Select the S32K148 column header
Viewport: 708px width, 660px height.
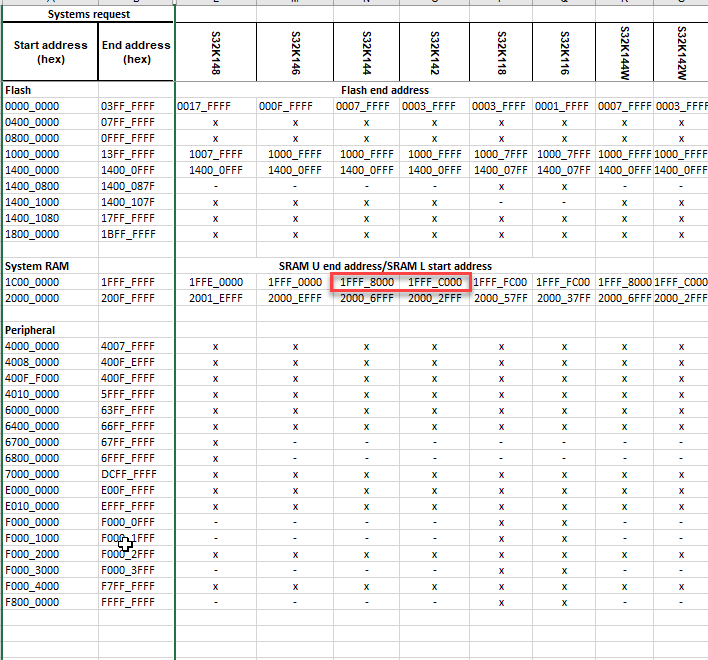click(216, 52)
